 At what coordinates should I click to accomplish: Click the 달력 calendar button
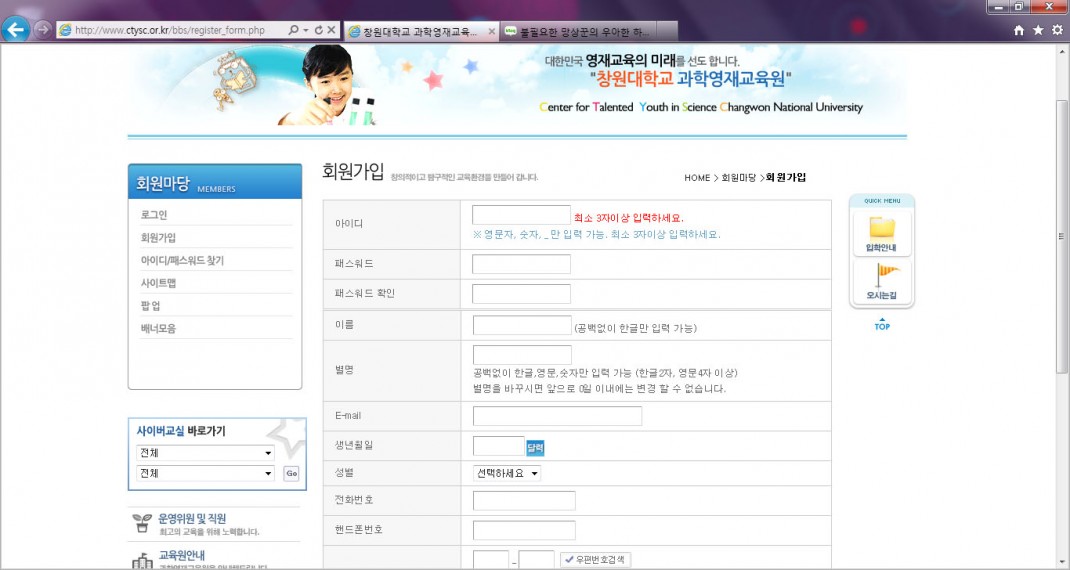(535, 447)
